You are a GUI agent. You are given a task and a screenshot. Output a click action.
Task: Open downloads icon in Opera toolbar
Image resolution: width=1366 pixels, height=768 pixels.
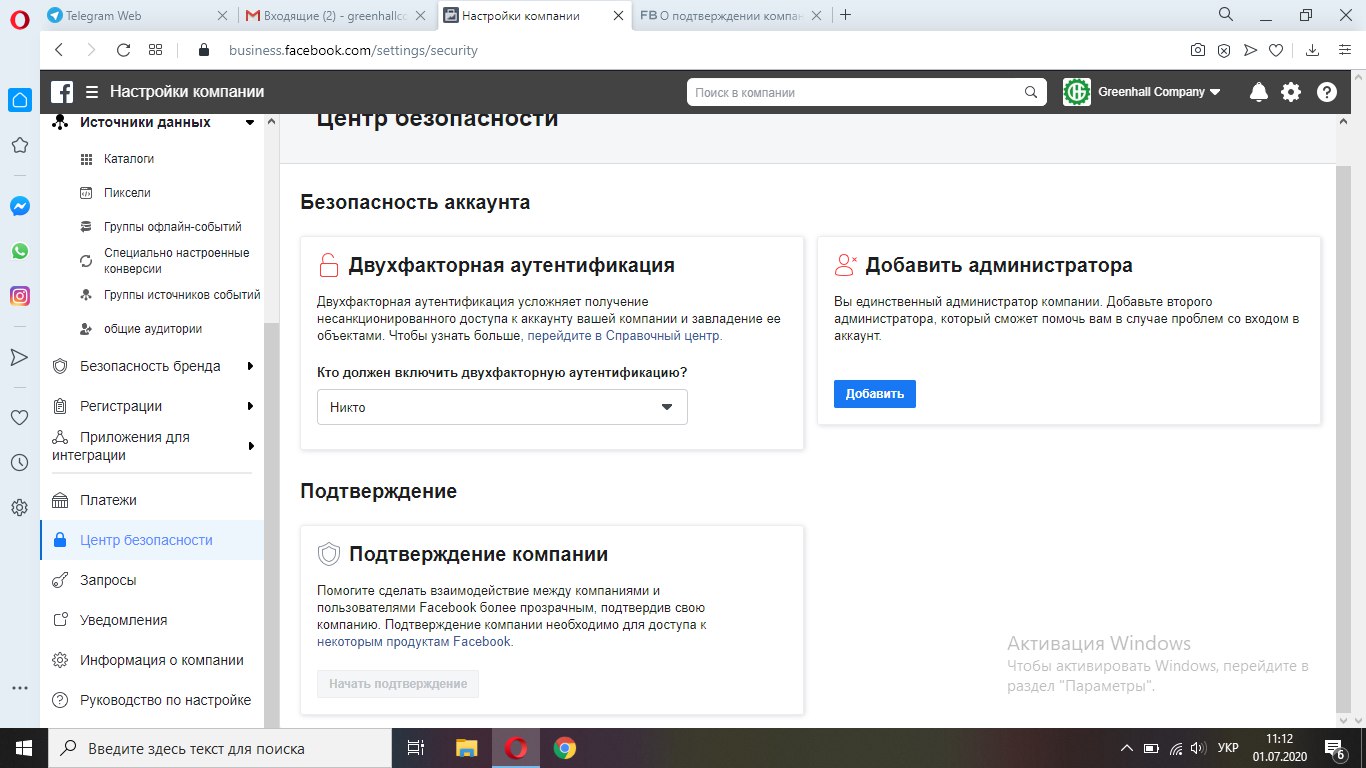1313,50
